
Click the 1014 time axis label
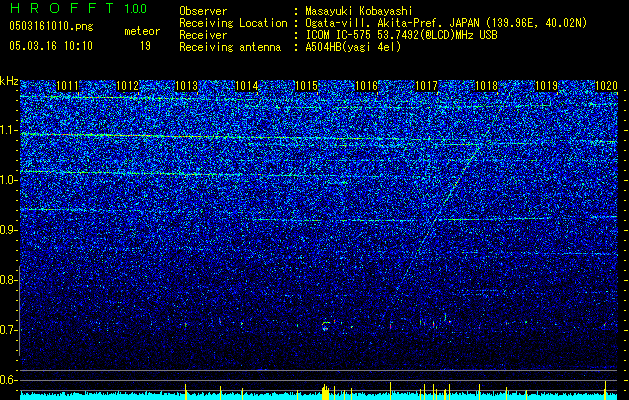tap(247, 86)
